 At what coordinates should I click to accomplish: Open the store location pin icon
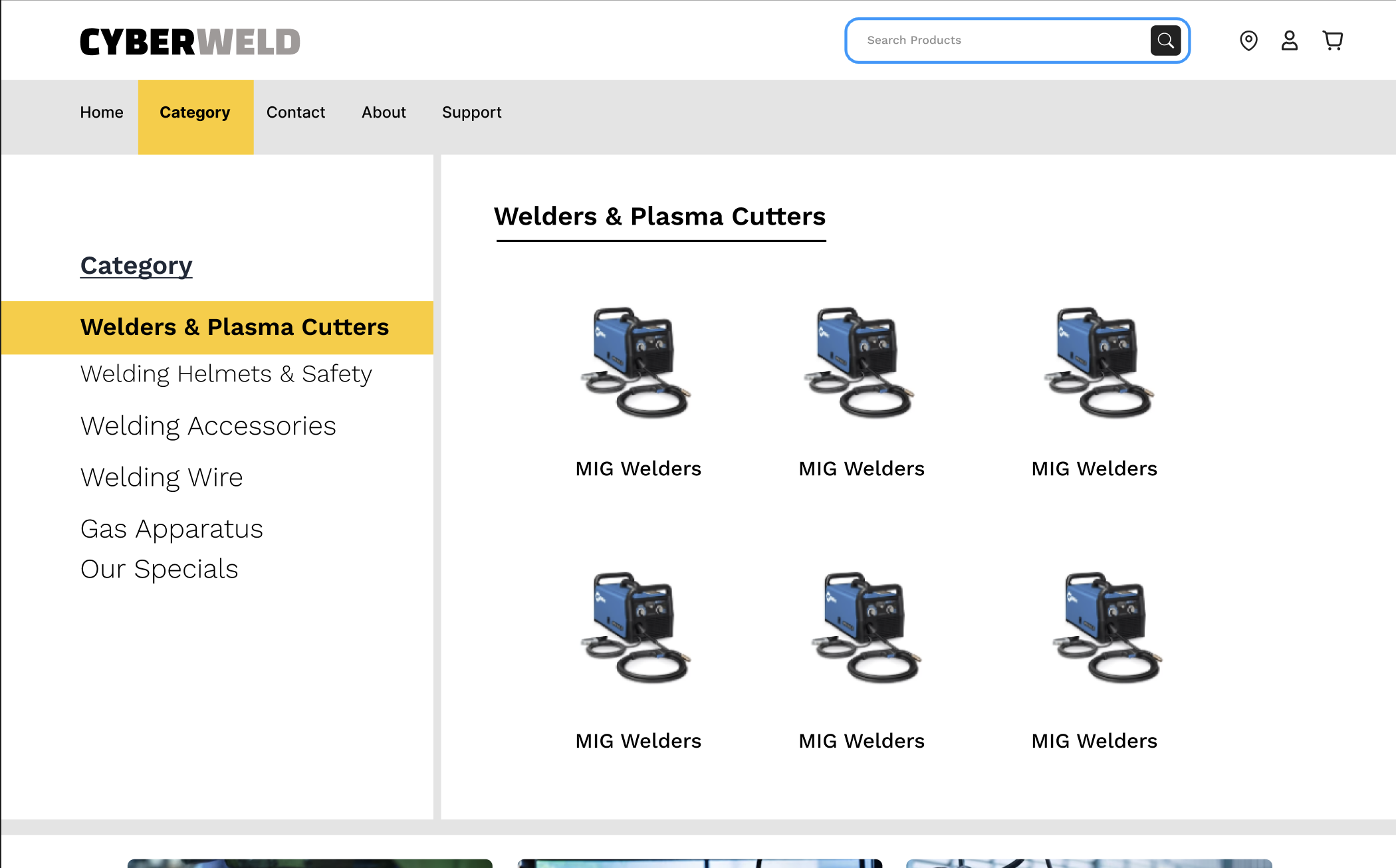[1248, 41]
